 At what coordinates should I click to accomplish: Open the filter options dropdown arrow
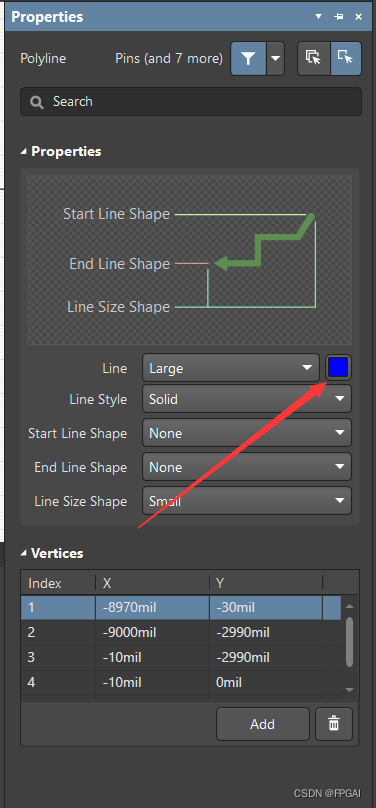click(x=276, y=59)
